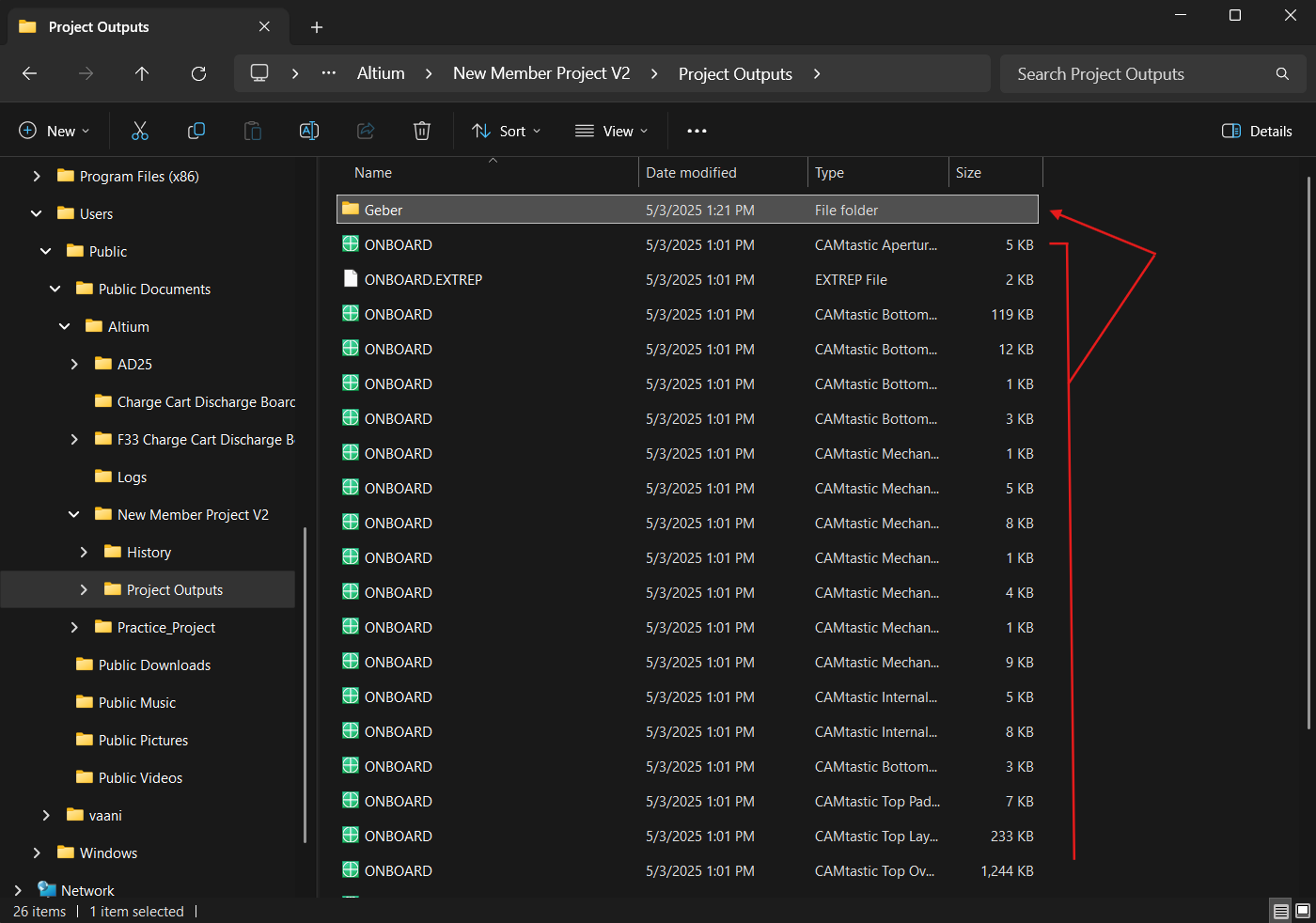Expand Program Files (x86) tree node
The image size is (1316, 923).
(x=37, y=176)
